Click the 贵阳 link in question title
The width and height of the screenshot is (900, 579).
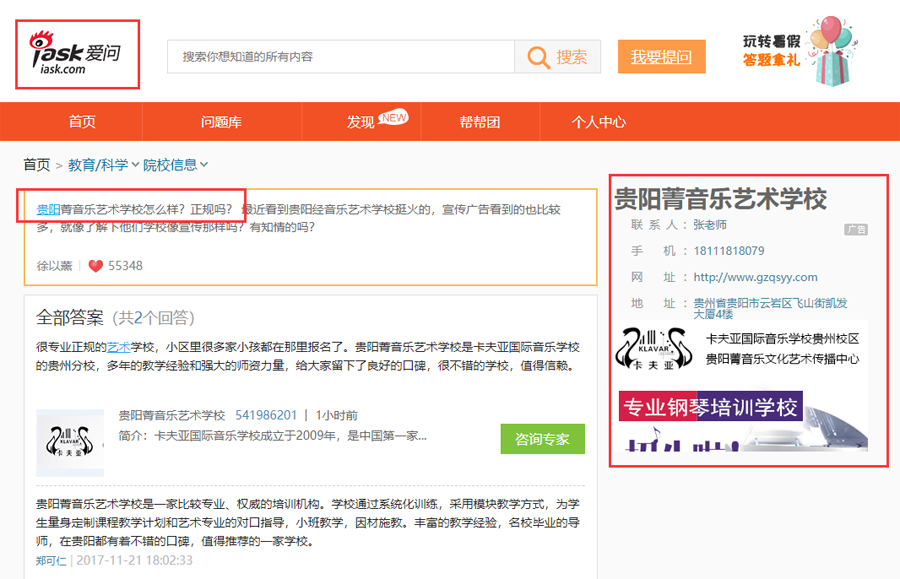click(48, 209)
